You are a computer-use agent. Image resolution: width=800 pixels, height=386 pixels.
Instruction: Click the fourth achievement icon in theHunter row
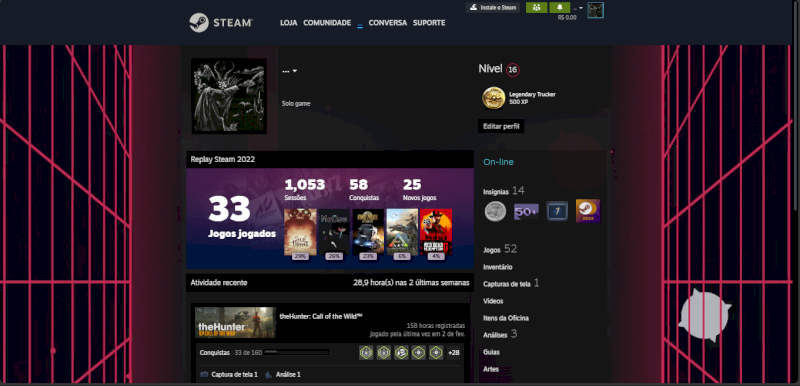(418, 352)
